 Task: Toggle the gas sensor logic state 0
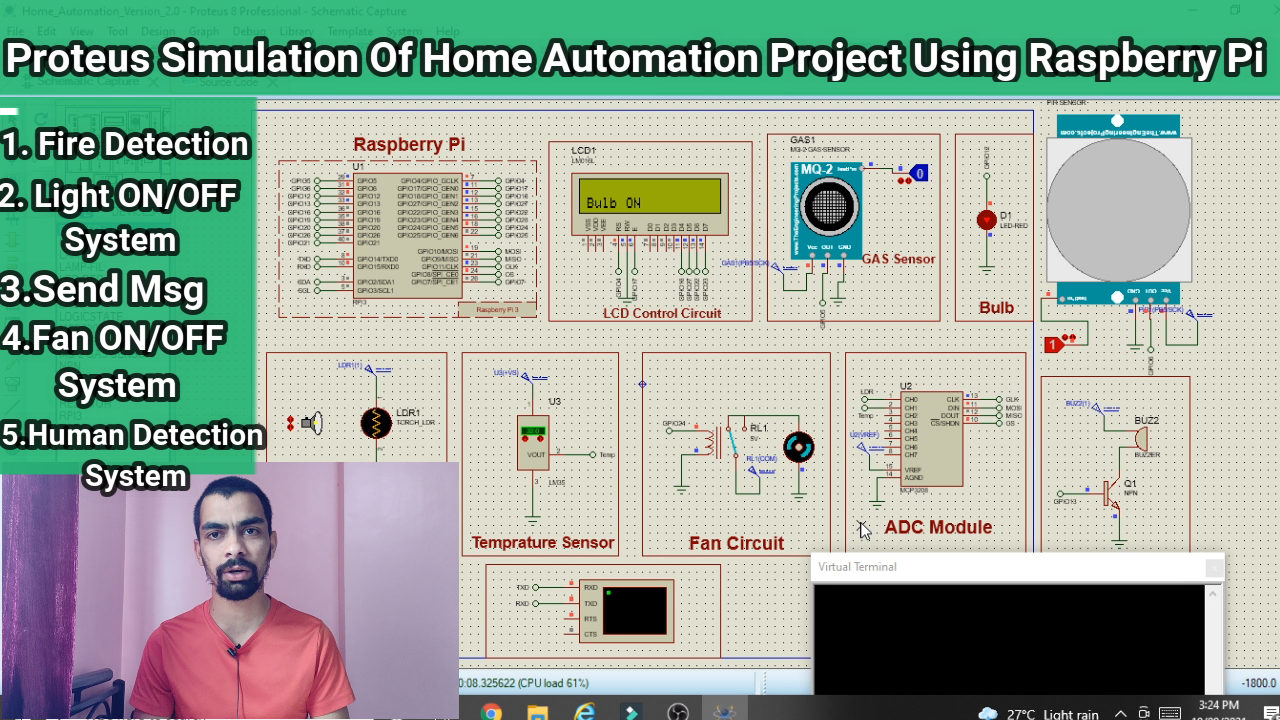pyautogui.click(x=920, y=174)
